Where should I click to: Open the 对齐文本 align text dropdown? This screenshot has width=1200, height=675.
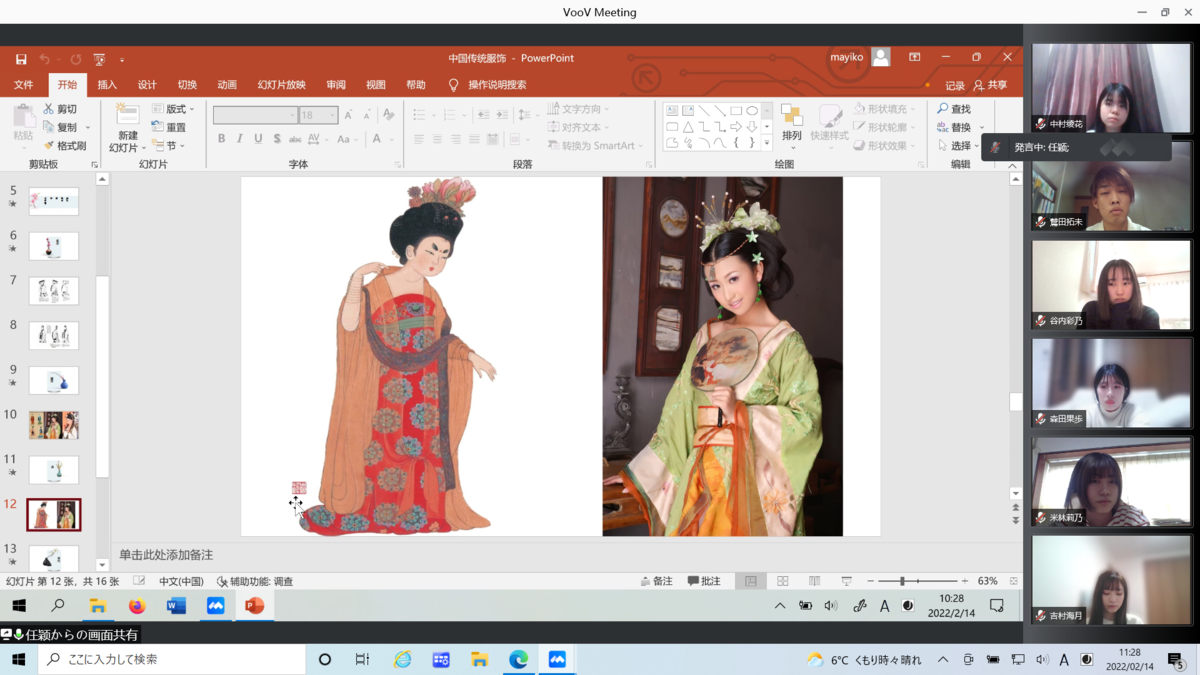[x=578, y=127]
